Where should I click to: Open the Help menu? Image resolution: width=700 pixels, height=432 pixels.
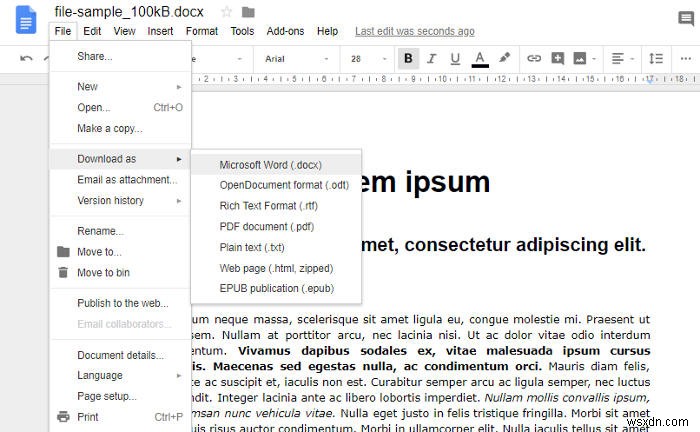(x=327, y=31)
